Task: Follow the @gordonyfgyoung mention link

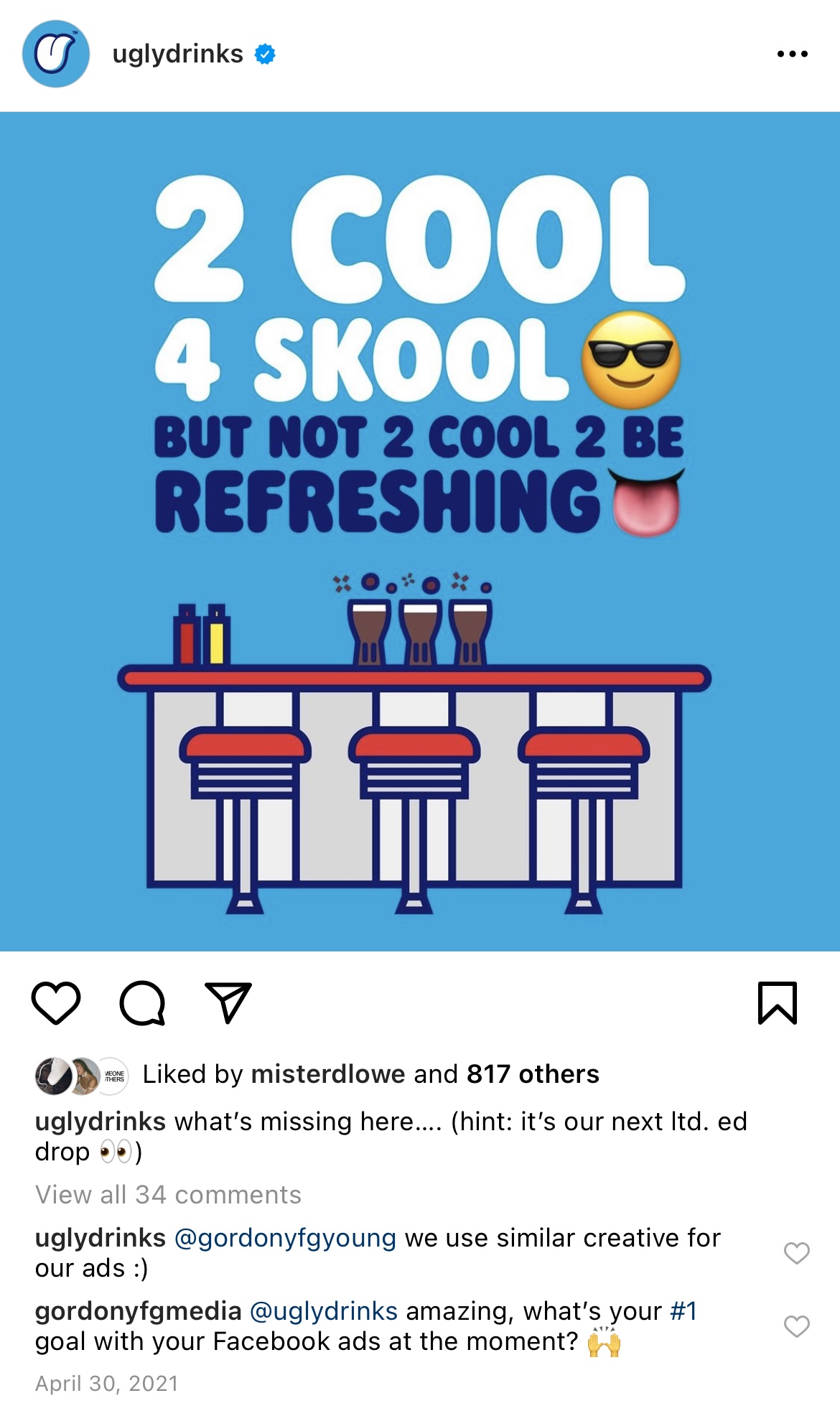Action: 285,1239
